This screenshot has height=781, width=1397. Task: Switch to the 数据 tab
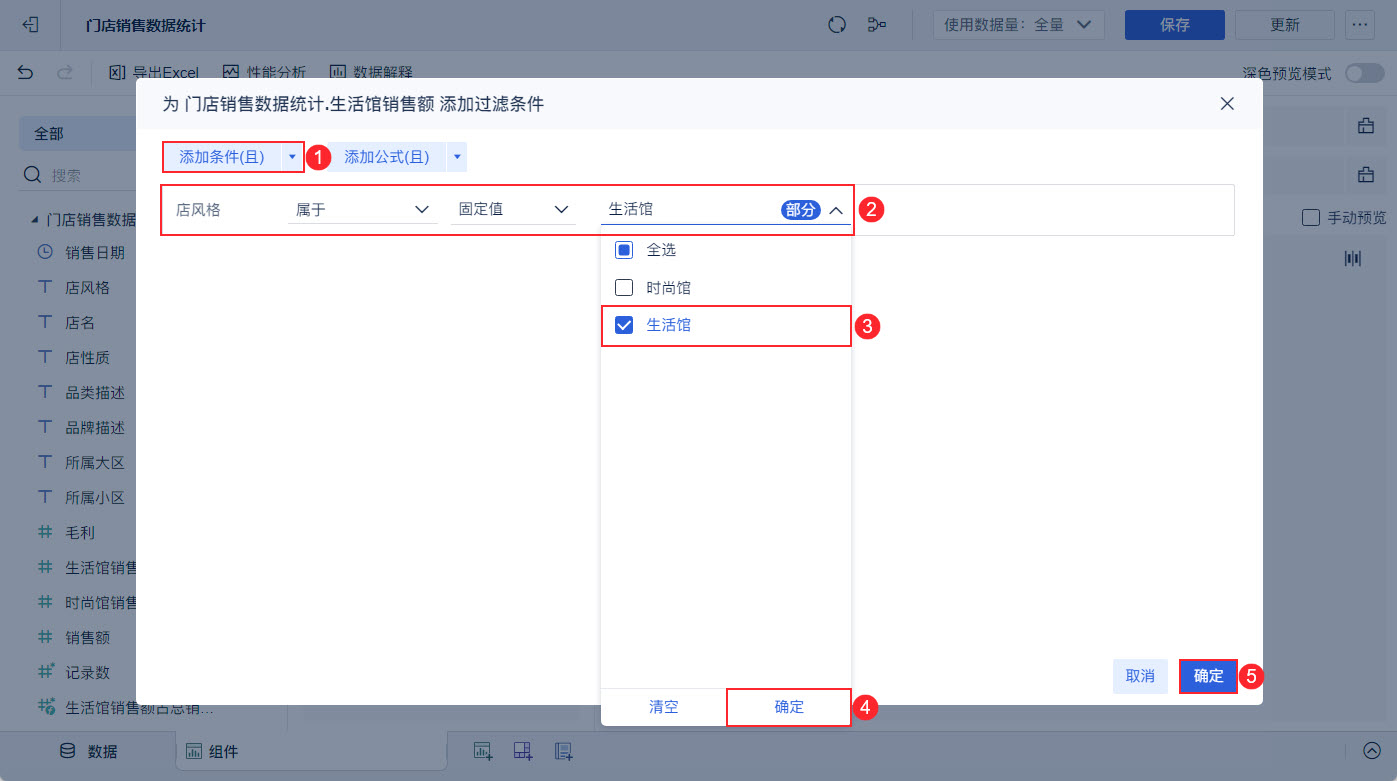point(88,752)
